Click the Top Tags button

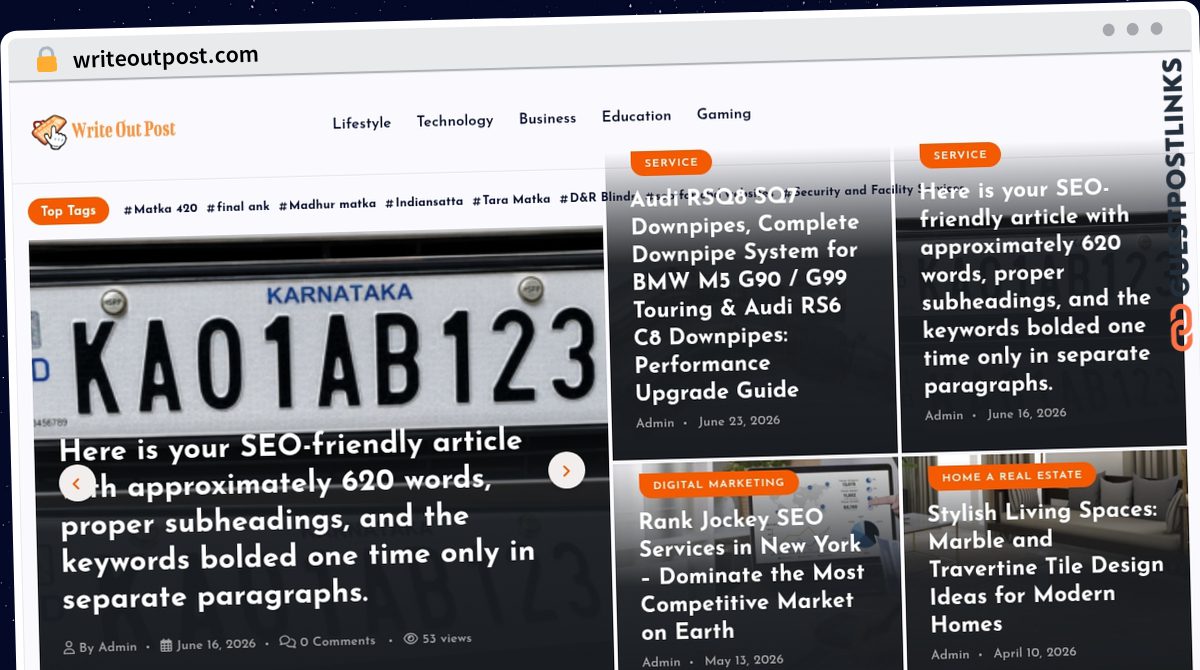point(68,211)
